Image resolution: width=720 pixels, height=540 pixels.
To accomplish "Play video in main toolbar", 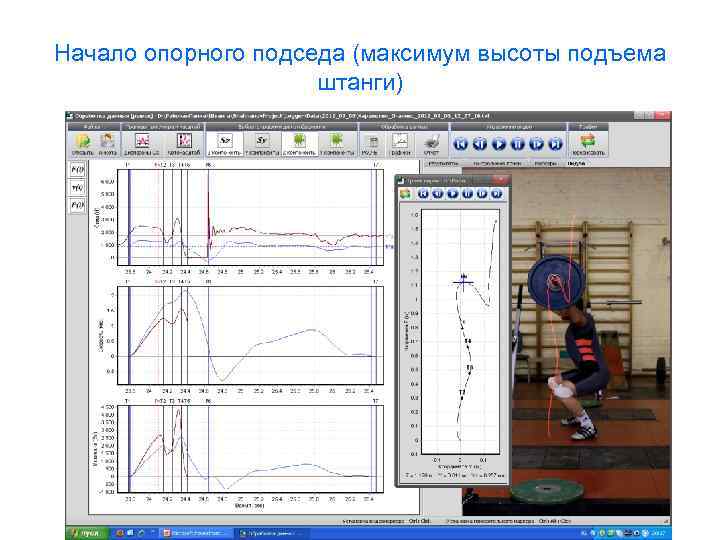I will [499, 144].
